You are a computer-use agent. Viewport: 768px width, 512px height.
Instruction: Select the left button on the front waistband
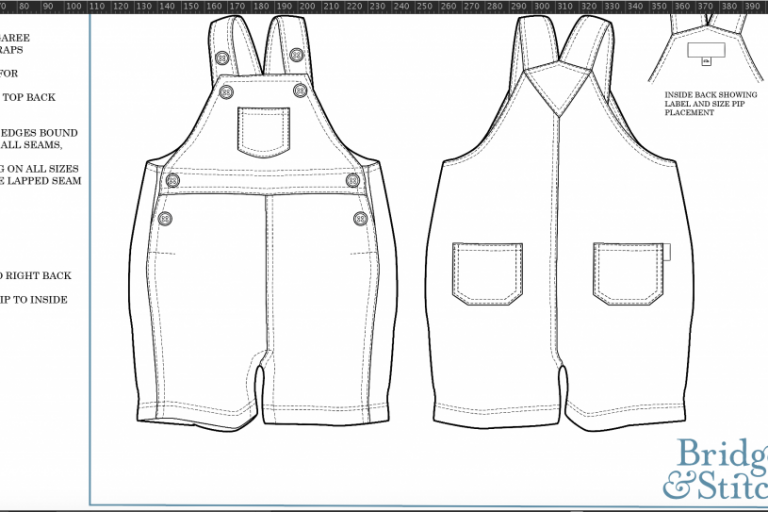[x=172, y=180]
